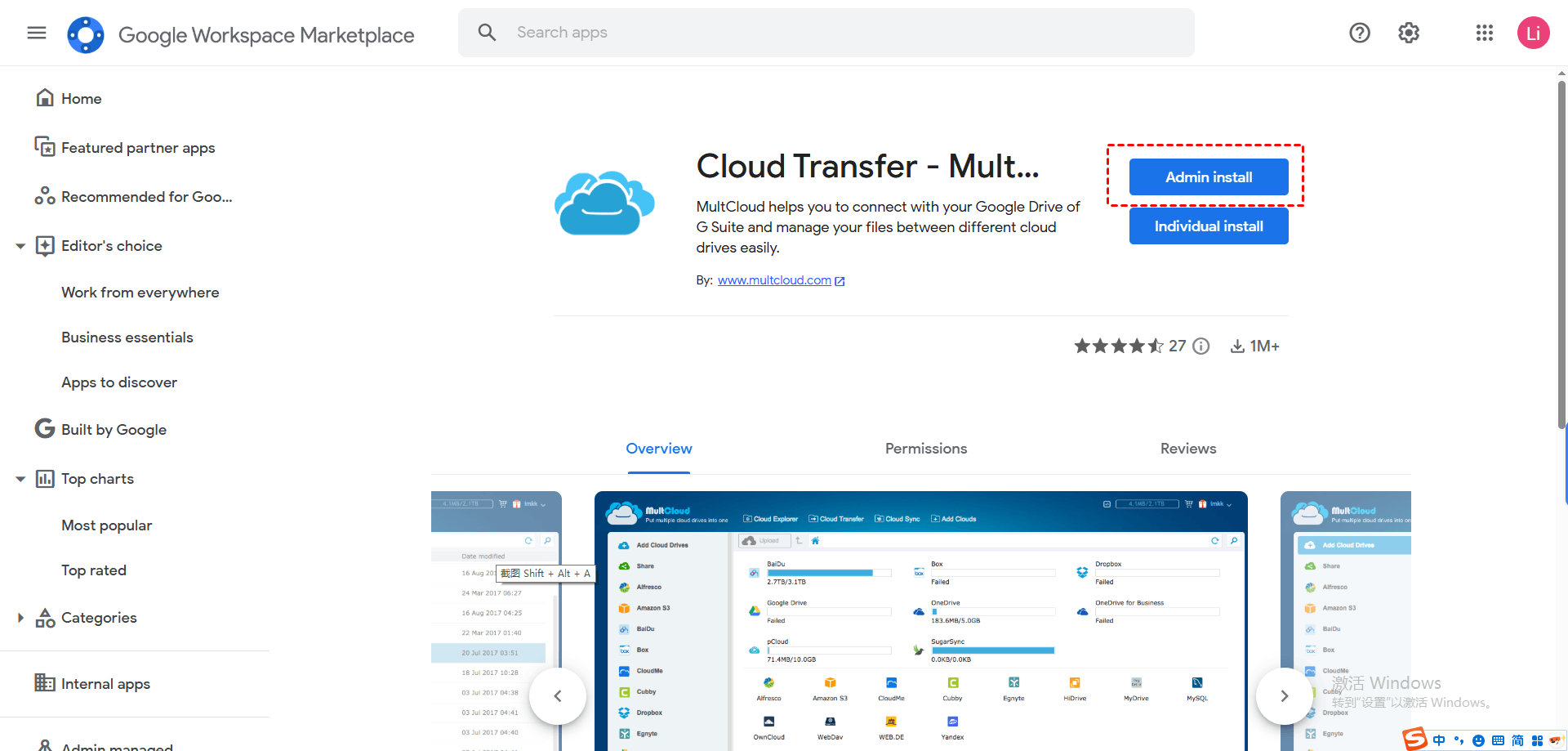The width and height of the screenshot is (1568, 751).
Task: Click the "27" review count
Action: [1177, 346]
